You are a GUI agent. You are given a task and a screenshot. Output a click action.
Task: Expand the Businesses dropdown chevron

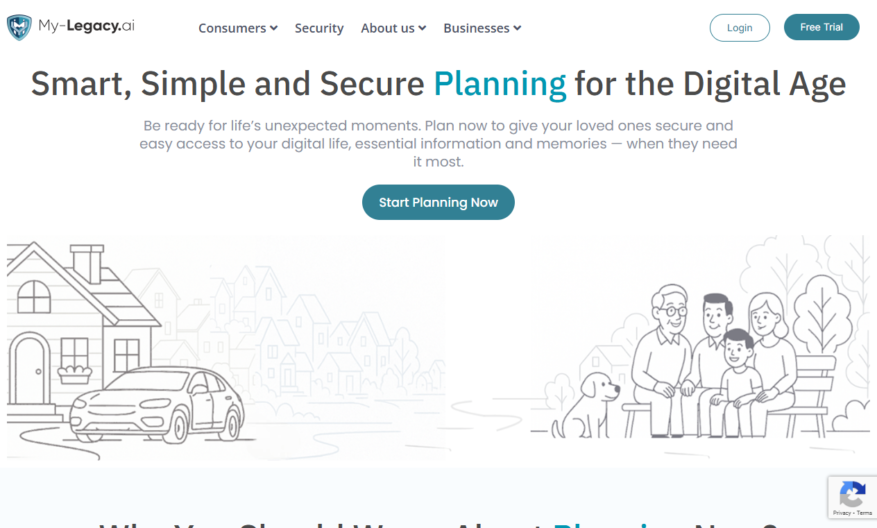click(517, 28)
